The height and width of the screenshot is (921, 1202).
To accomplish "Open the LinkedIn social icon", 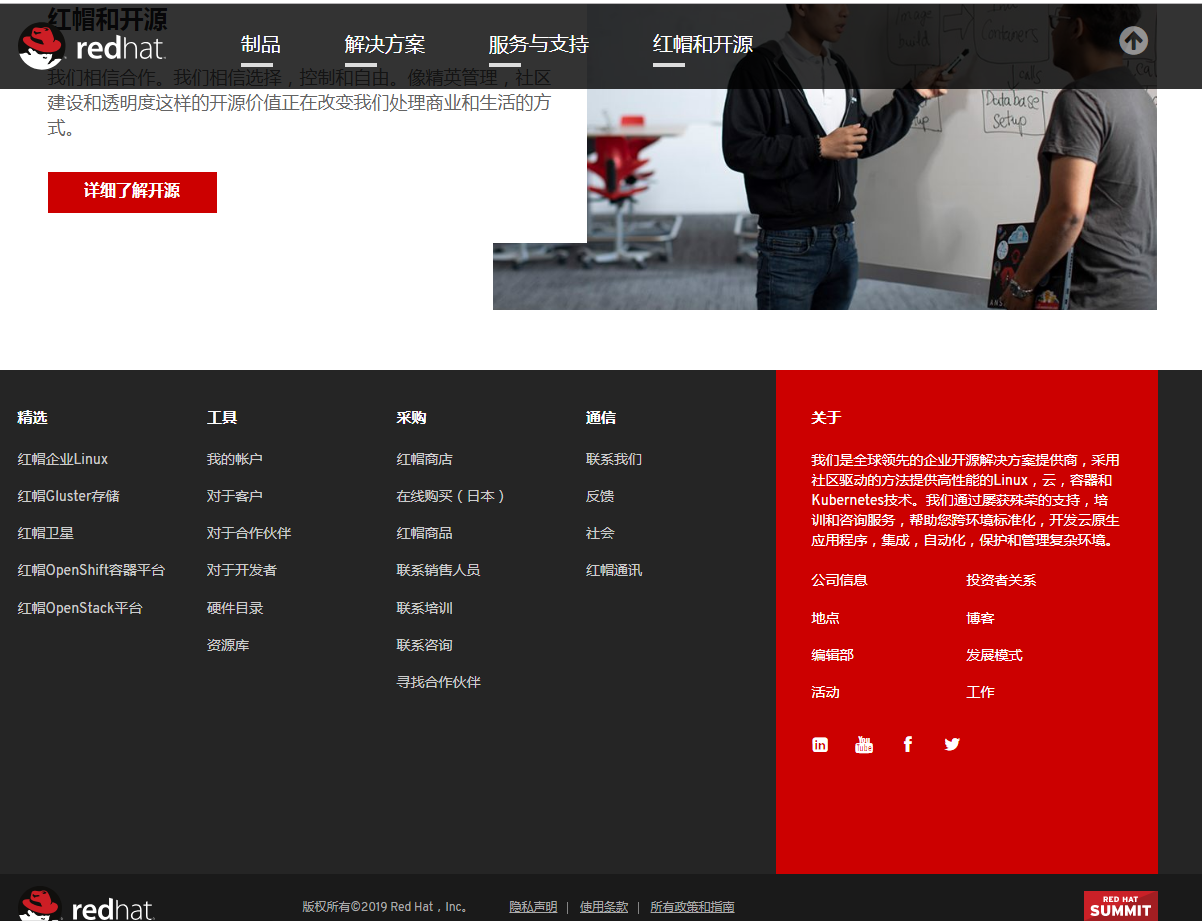I will [x=820, y=744].
